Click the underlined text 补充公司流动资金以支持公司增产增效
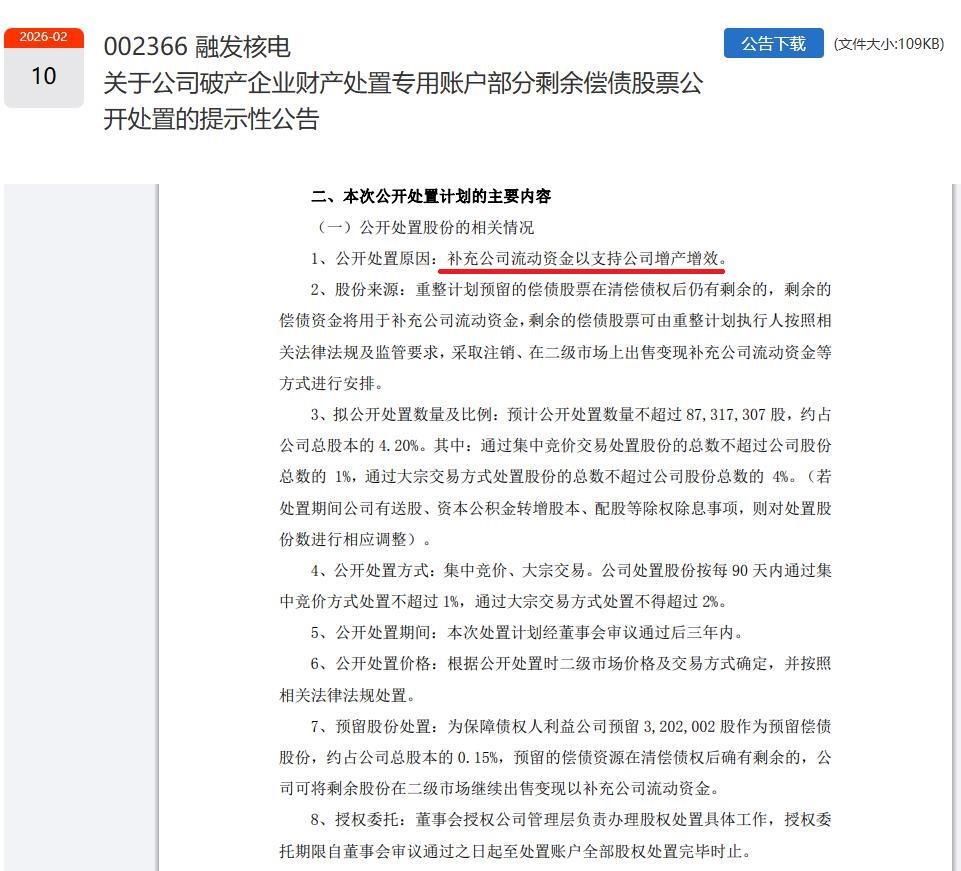The image size is (961, 871). point(582,259)
